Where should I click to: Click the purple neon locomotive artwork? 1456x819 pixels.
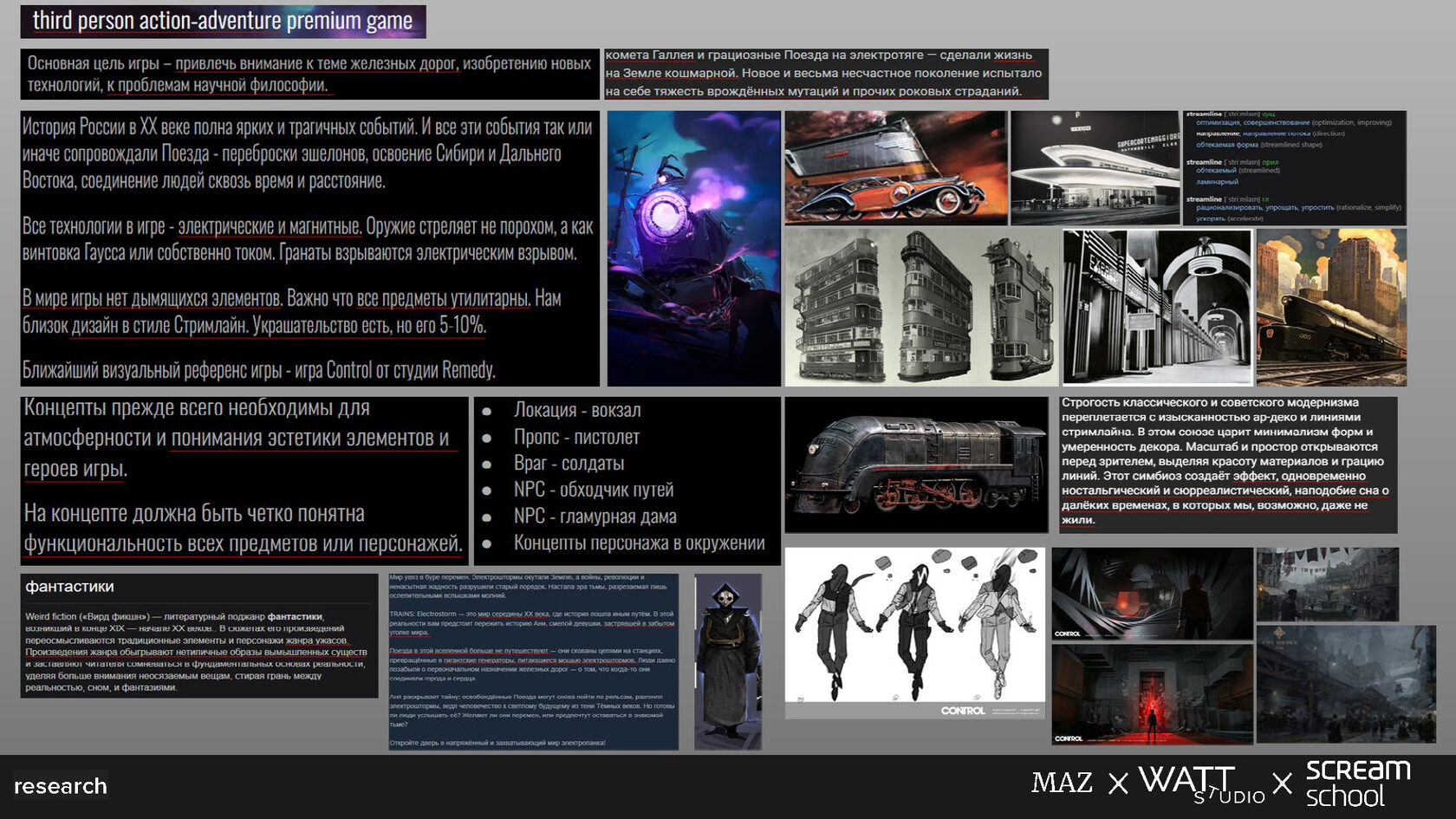[693, 248]
